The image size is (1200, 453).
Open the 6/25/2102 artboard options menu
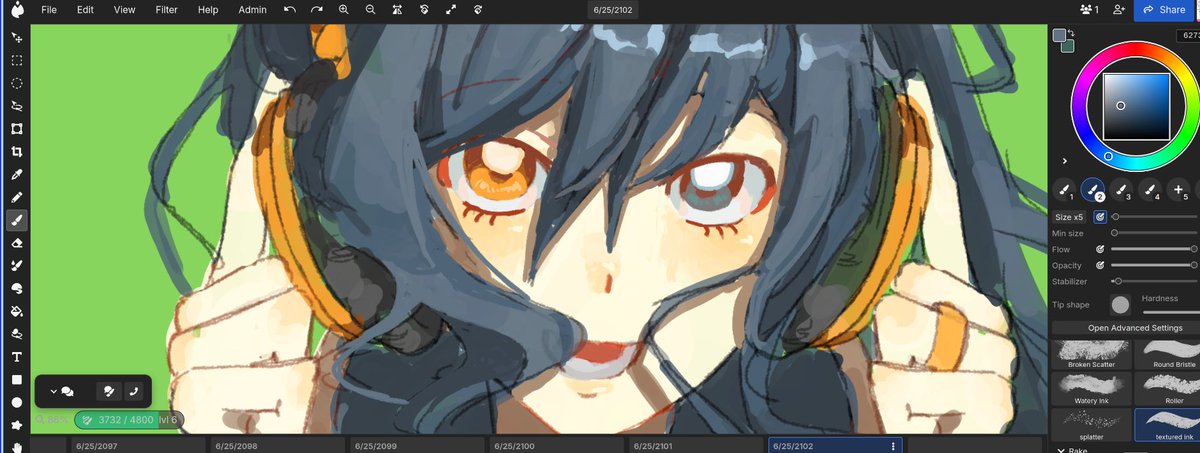[x=893, y=446]
